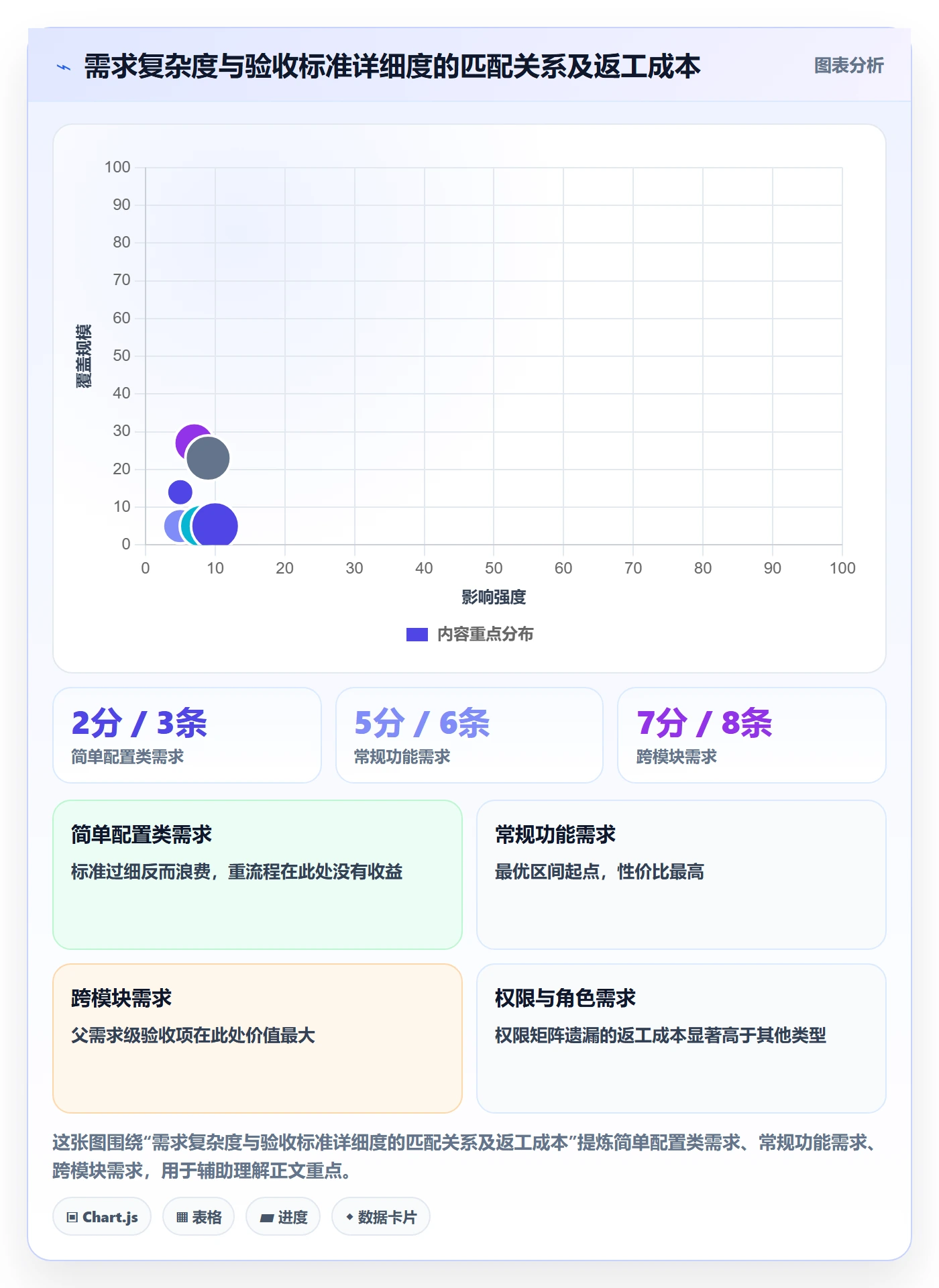Click the small indigo bubble near value 14
The width and height of the screenshot is (939, 1288).
coord(180,492)
